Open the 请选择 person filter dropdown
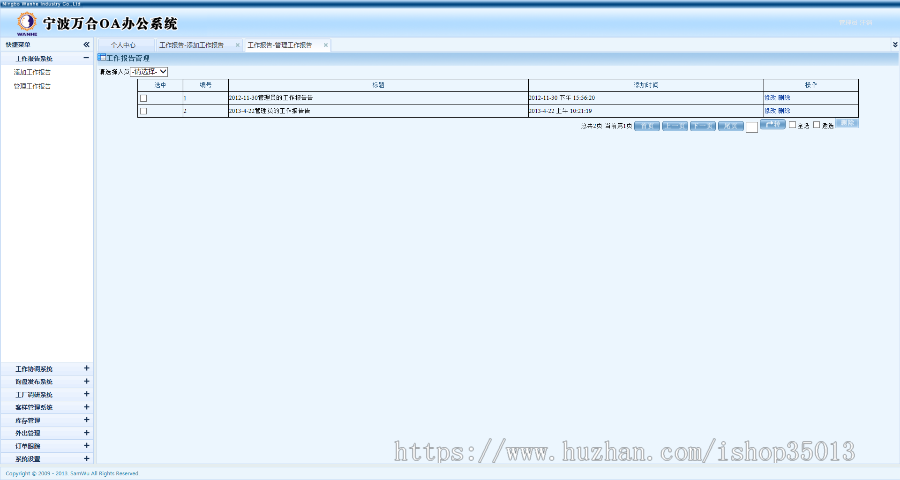Image resolution: width=900 pixels, height=480 pixels. [149, 72]
